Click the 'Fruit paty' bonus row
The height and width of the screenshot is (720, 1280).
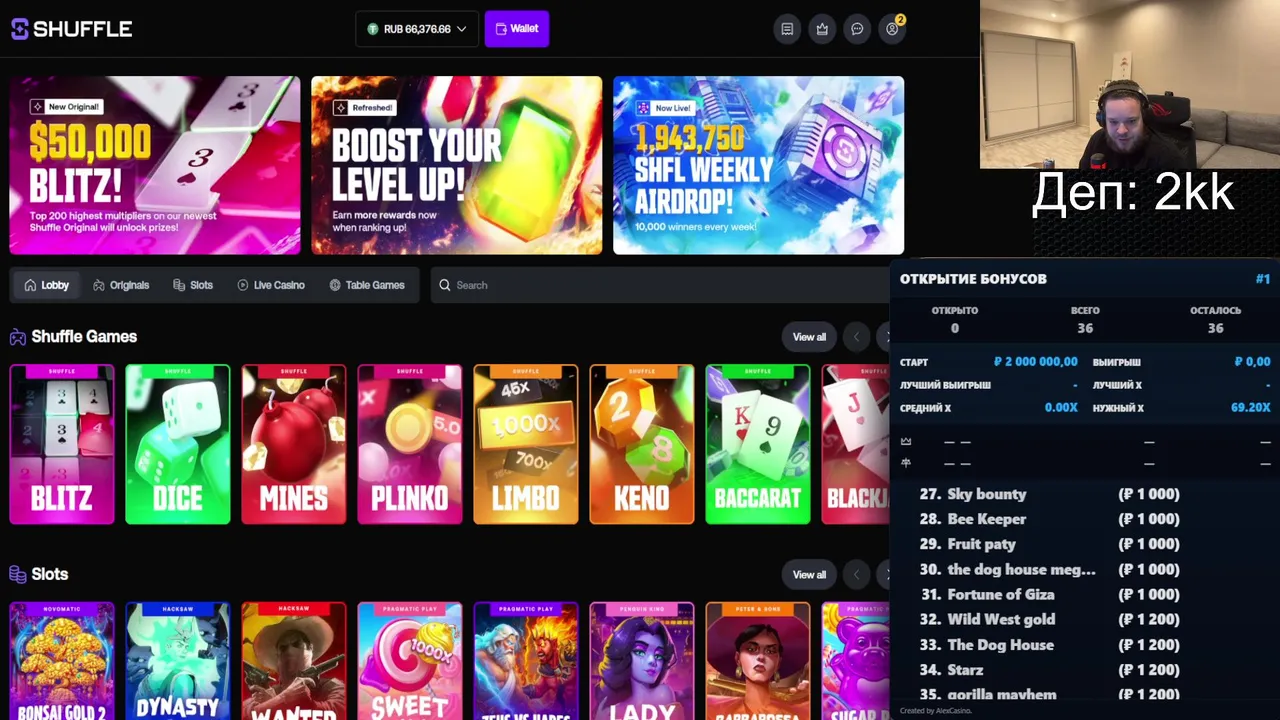pos(1050,544)
